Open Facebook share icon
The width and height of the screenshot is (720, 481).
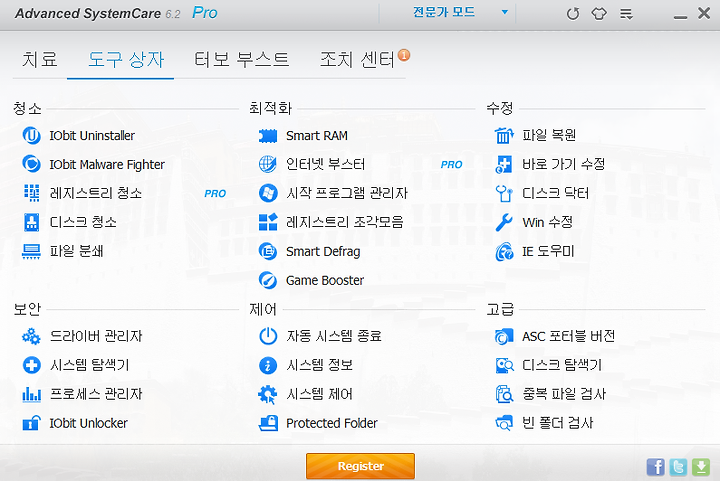pyautogui.click(x=655, y=467)
